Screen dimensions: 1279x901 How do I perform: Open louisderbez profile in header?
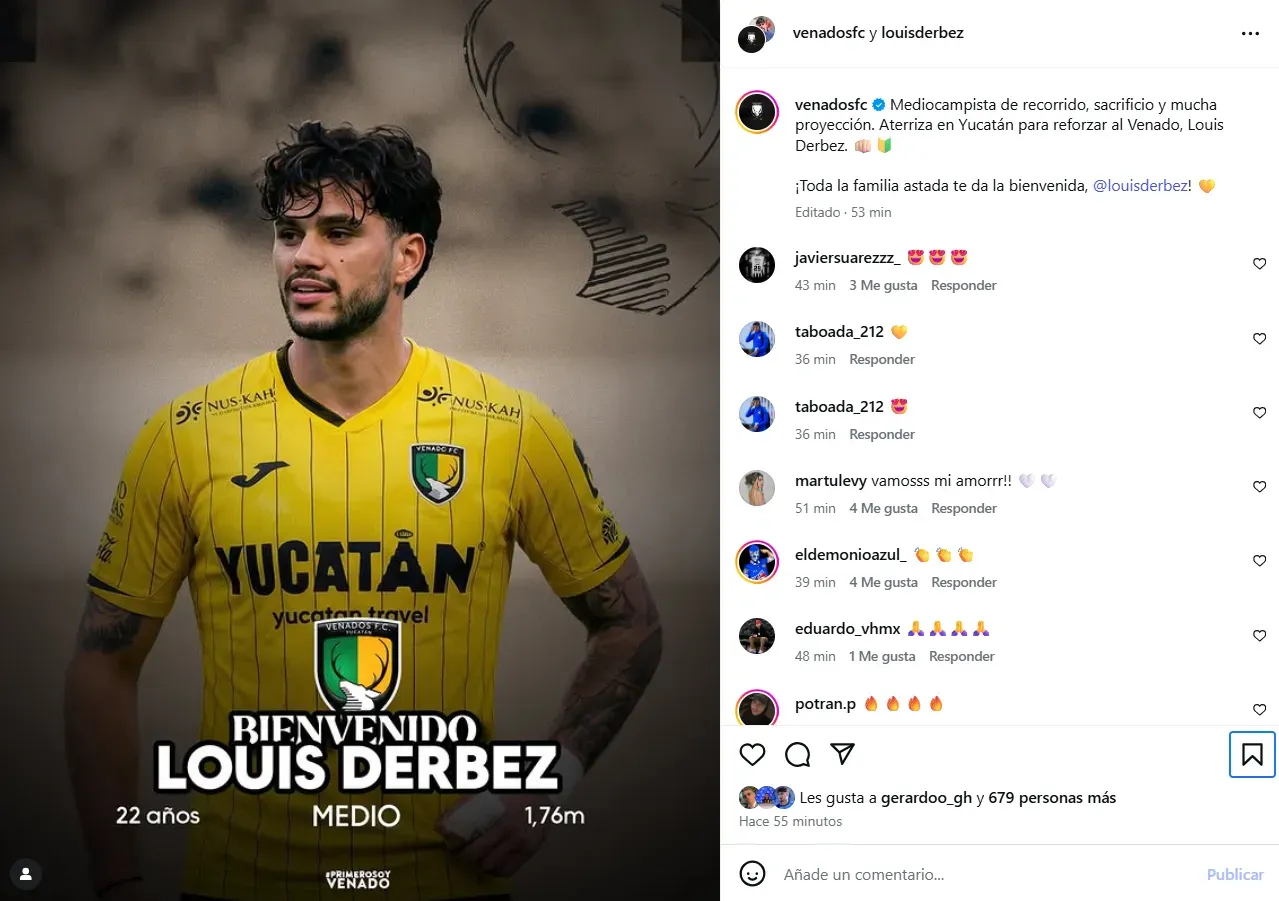coord(922,33)
